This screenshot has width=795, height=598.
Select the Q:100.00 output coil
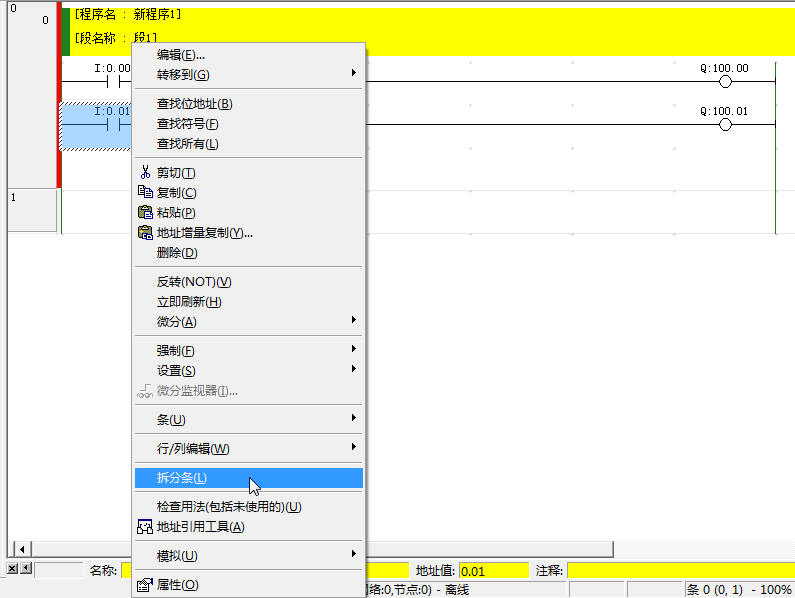(x=725, y=82)
